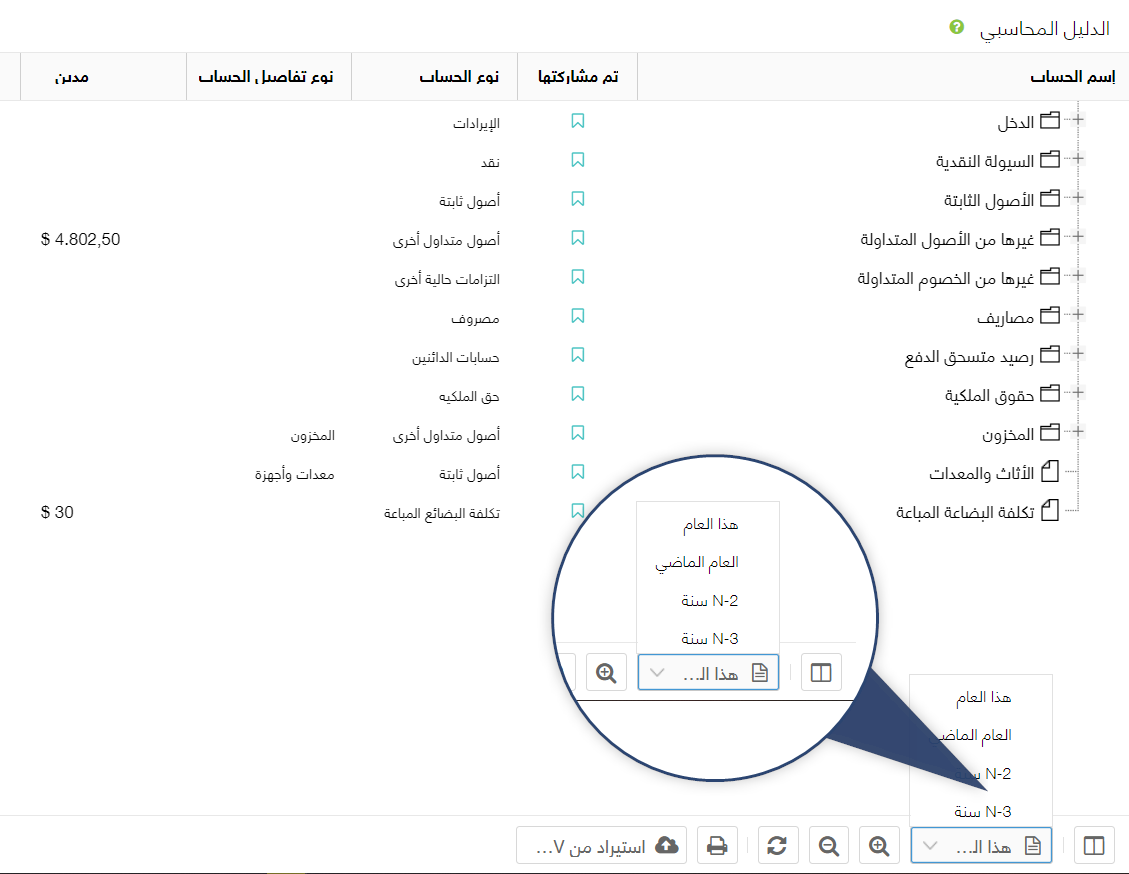Sort by نوع الحساب column header
Image resolution: width=1129 pixels, height=874 pixels.
459,76
